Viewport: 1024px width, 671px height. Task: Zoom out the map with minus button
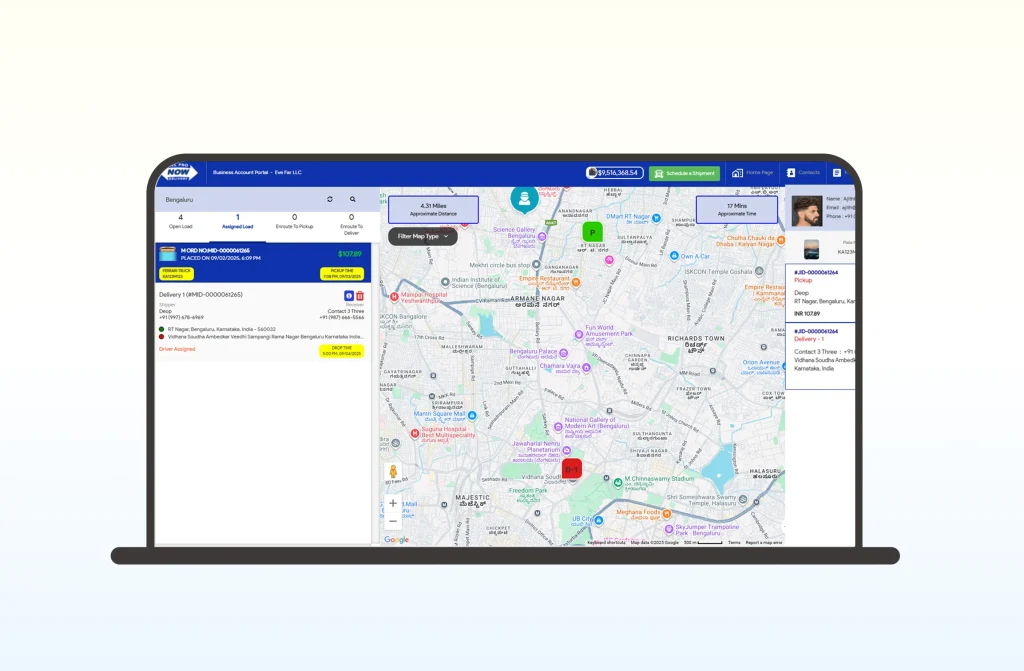[x=393, y=521]
